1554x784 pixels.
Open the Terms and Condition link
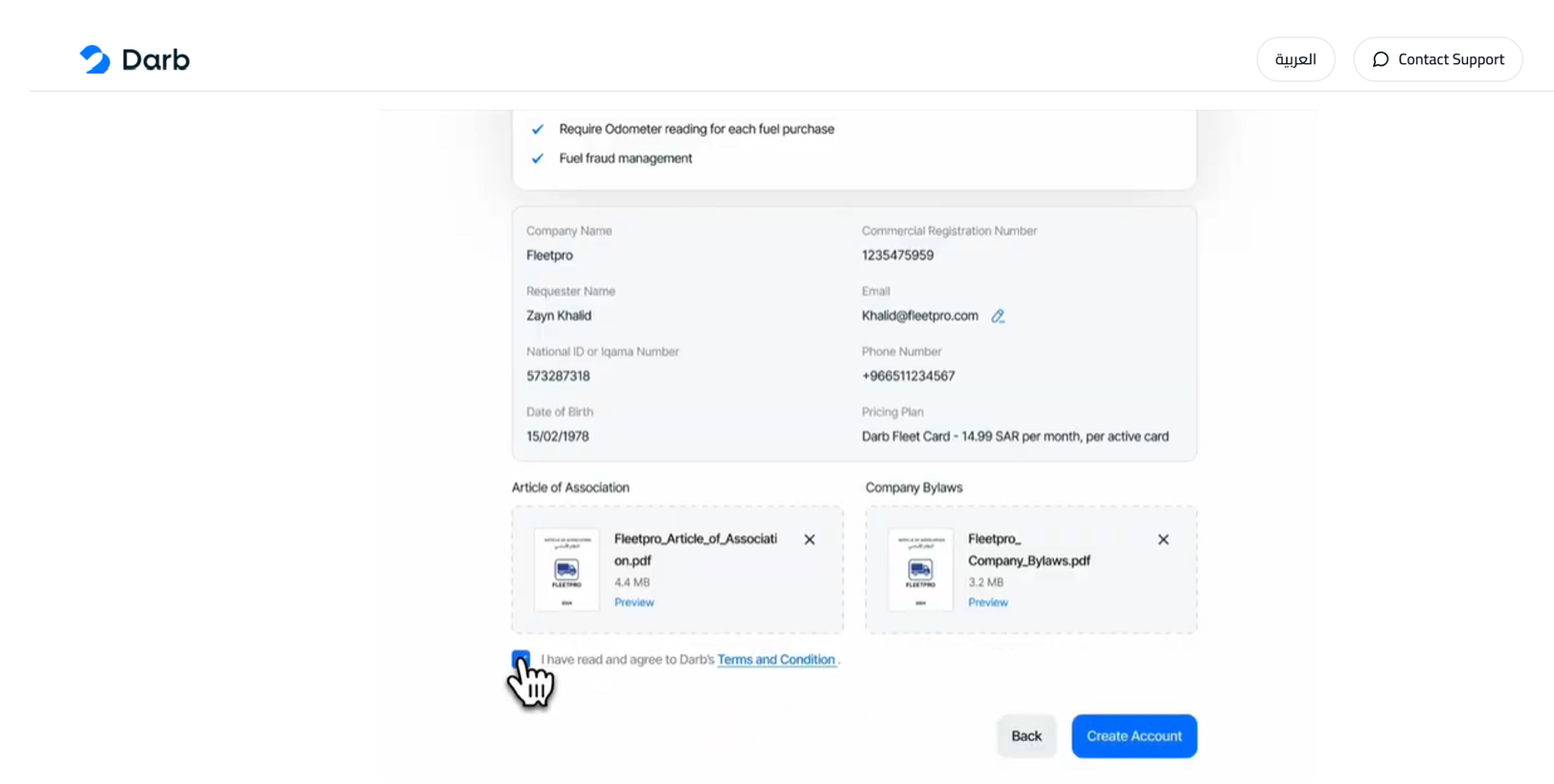[x=776, y=660]
